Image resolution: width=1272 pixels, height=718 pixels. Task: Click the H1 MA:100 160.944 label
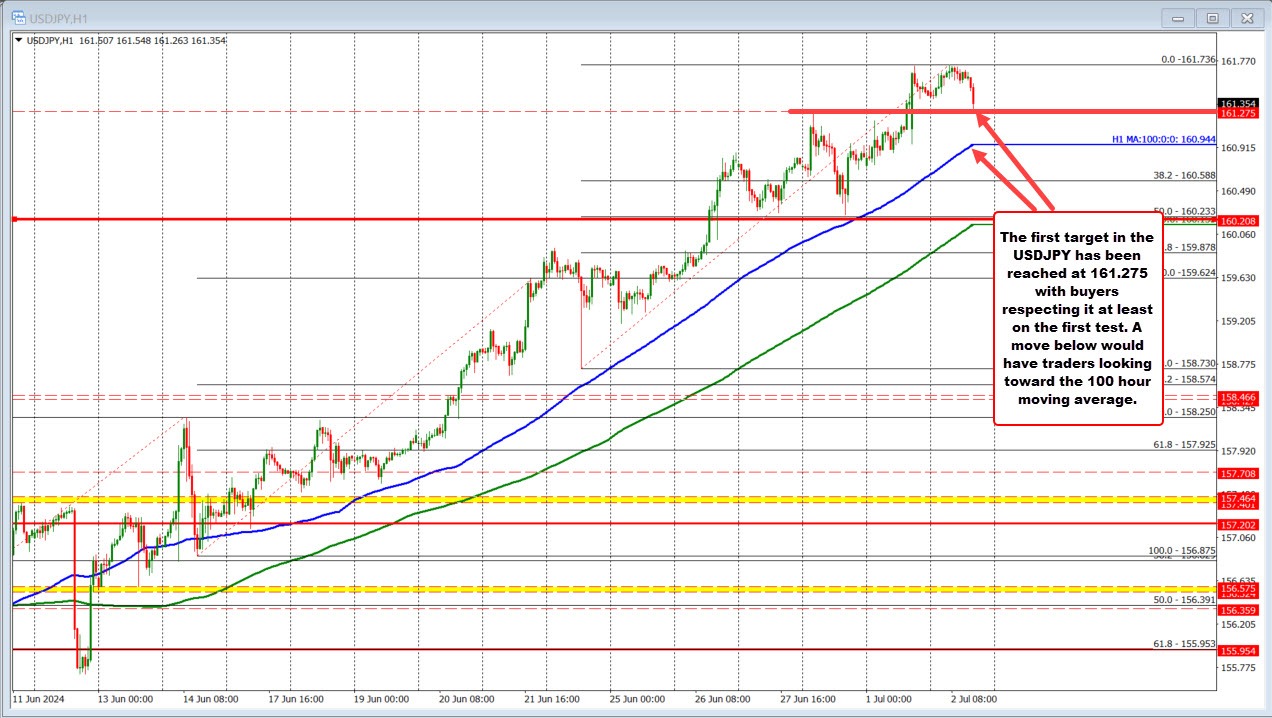(1164, 139)
